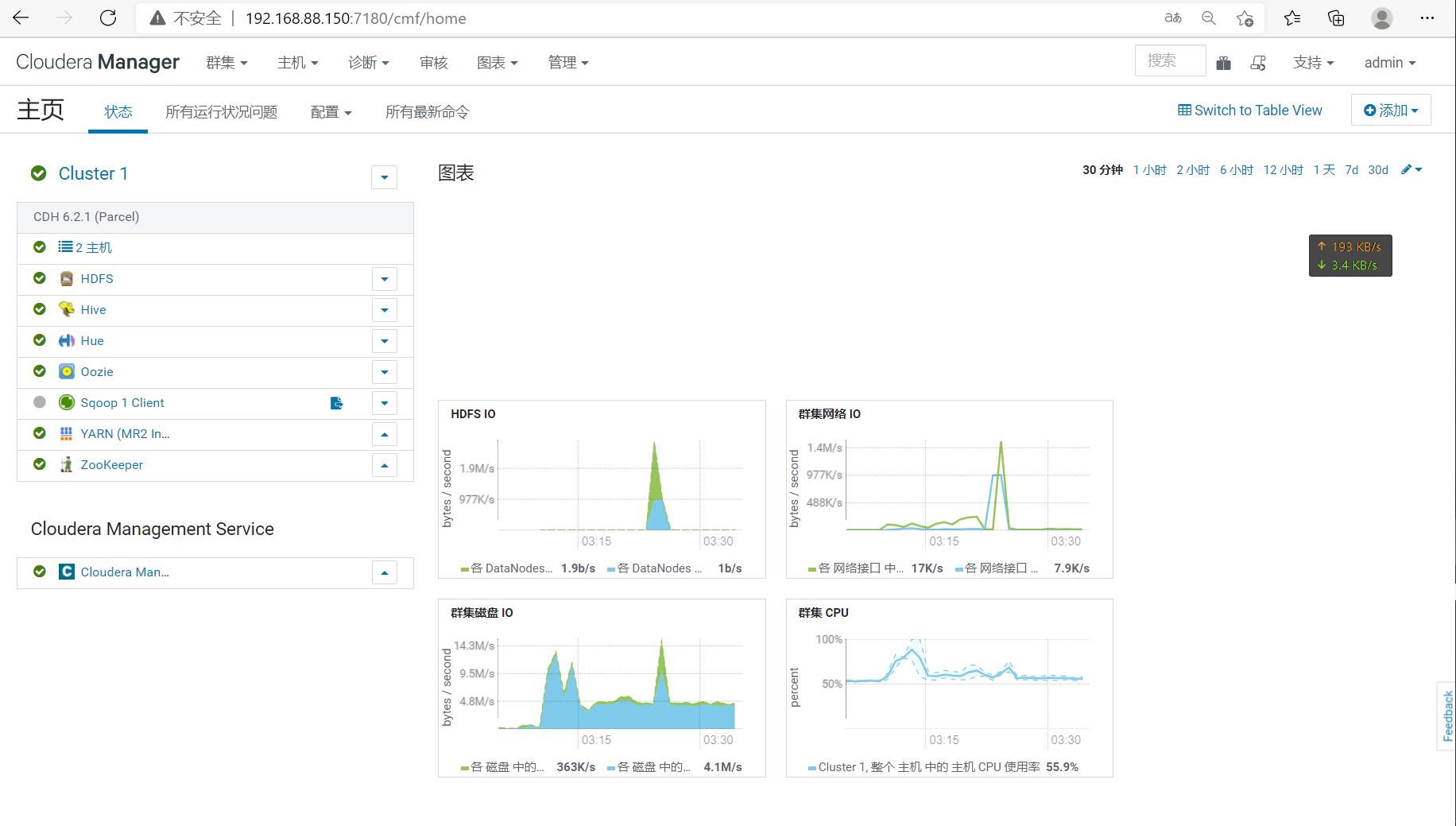Toggle the Cloudera Management Service actions arrow
This screenshot has height=826, width=1456.
(384, 572)
